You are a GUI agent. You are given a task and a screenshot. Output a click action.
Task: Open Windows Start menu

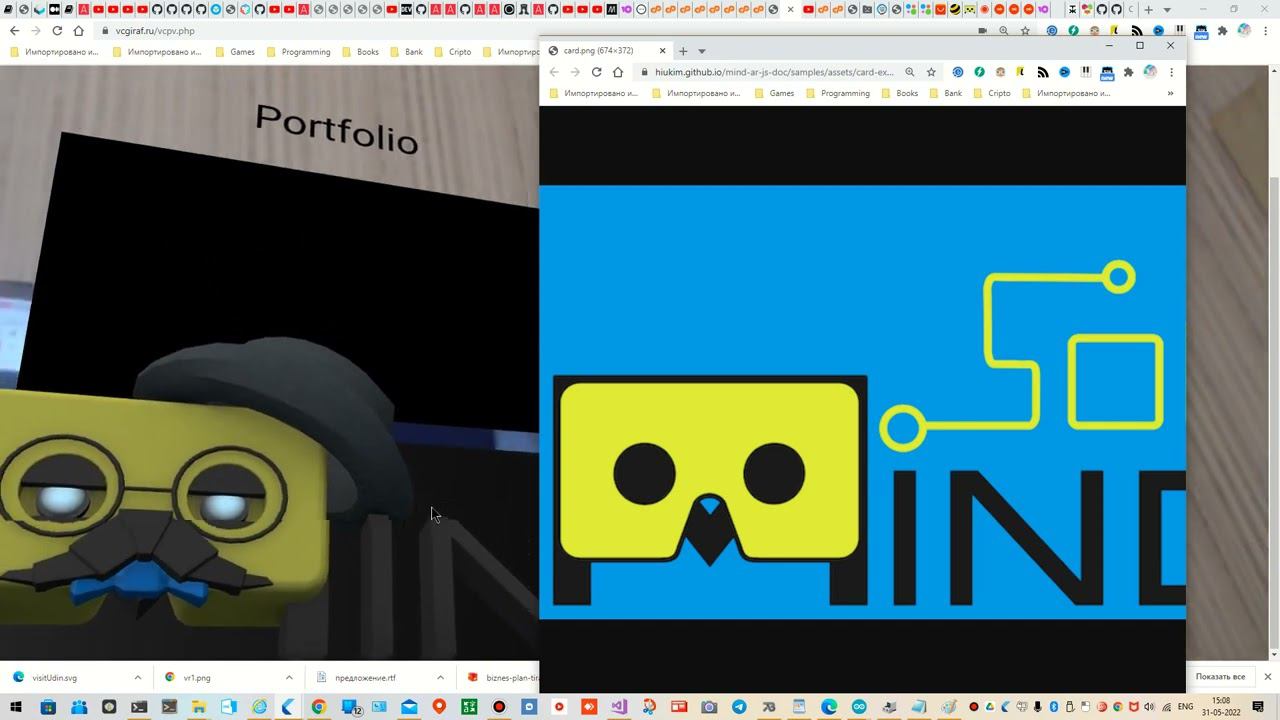click(x=18, y=707)
